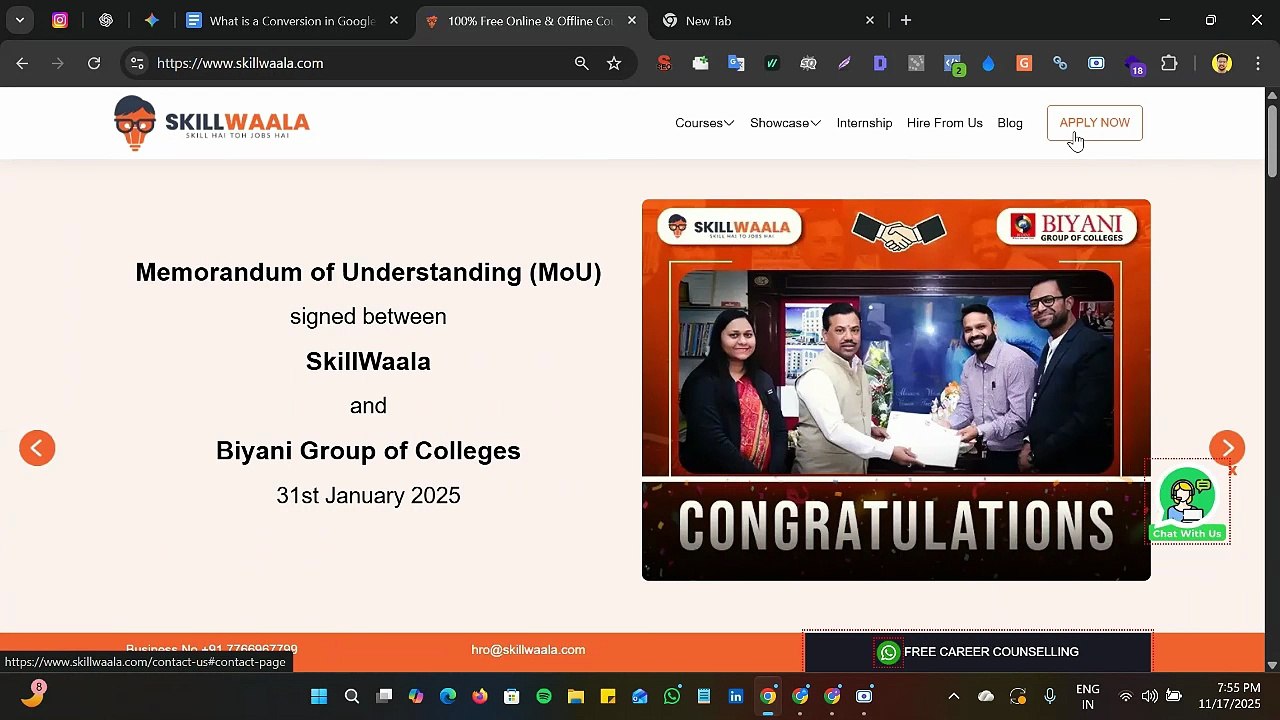The width and height of the screenshot is (1280, 720).
Task: Open the speaker volume control
Action: click(1150, 696)
